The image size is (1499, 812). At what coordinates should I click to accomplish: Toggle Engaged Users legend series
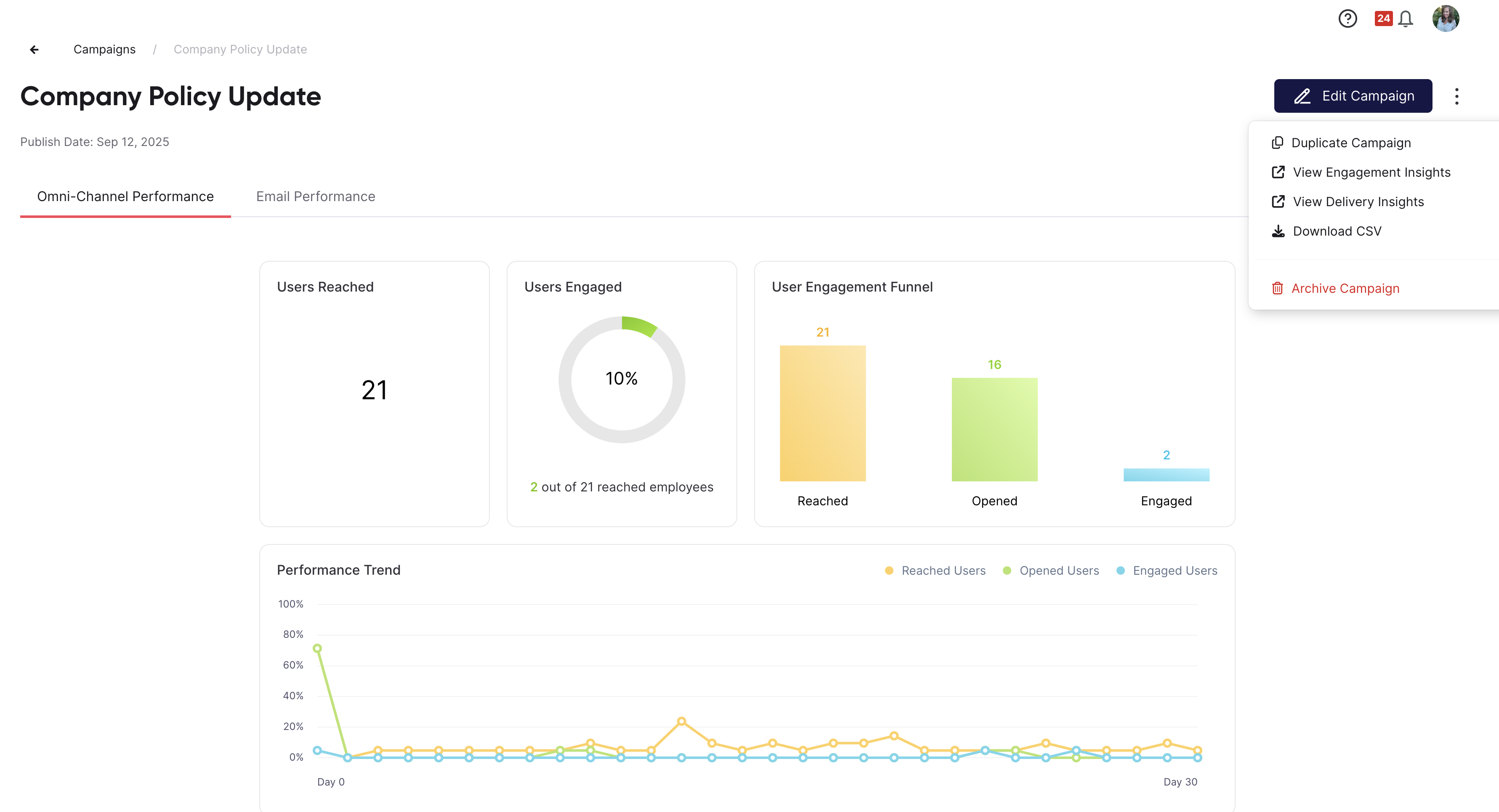(x=1167, y=571)
